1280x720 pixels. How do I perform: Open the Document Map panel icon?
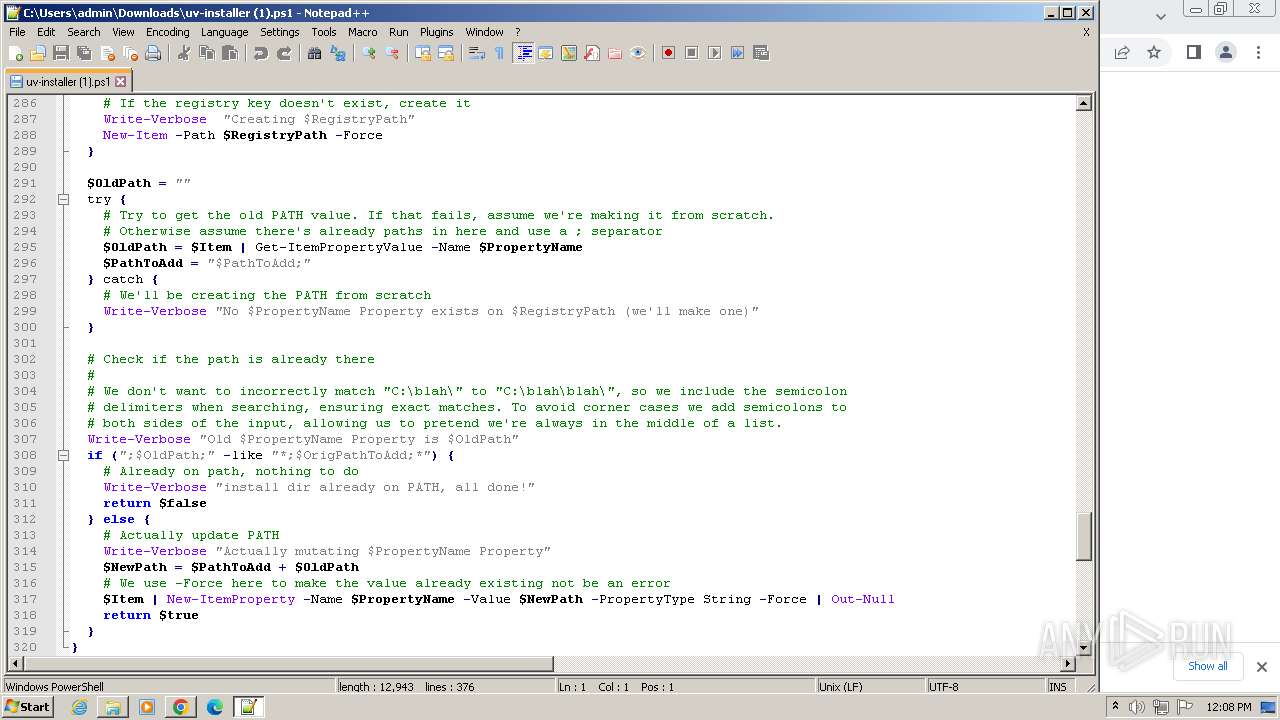569,53
